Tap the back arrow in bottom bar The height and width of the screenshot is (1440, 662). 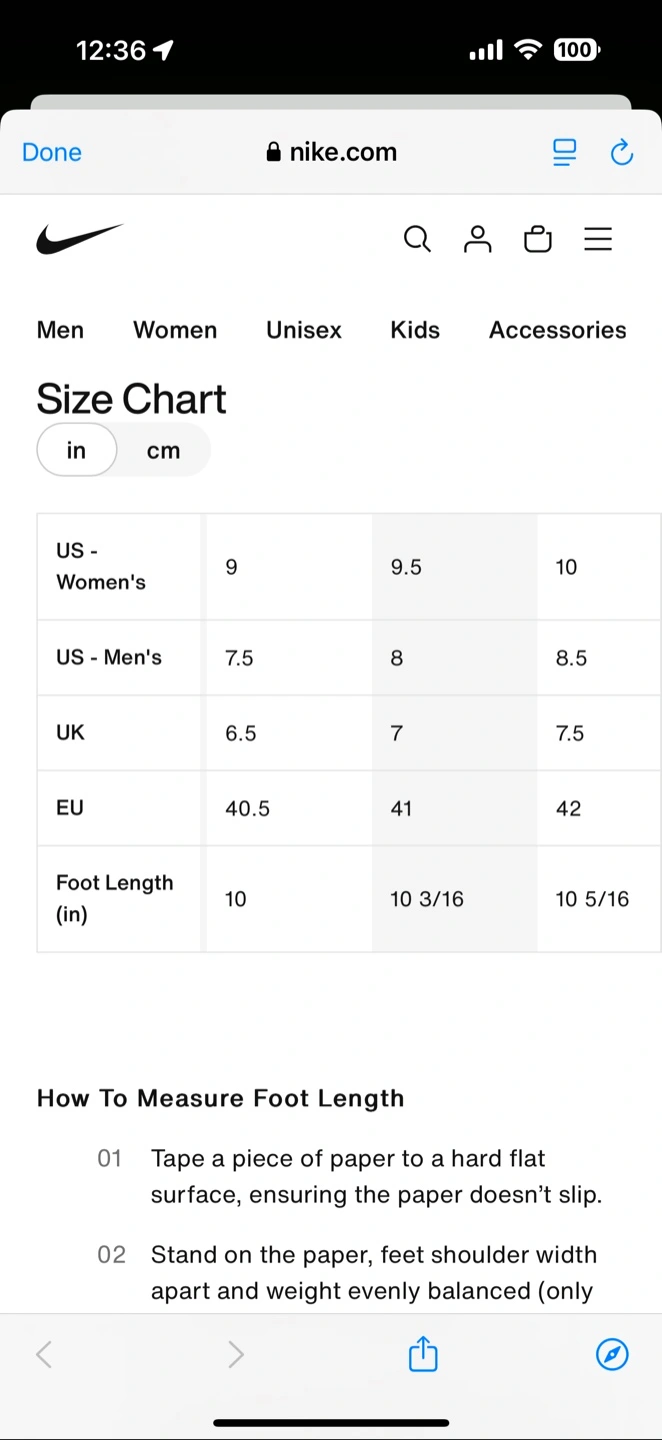[43, 1354]
